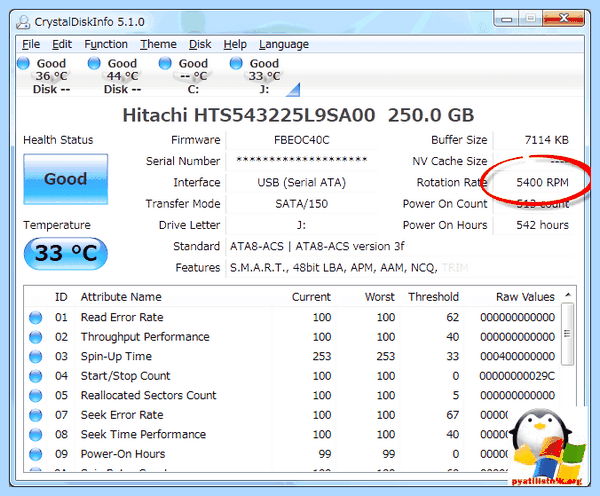Screen dimensions: 600x496
Task: Select the Power-On Hours attribute row
Action: [292, 454]
